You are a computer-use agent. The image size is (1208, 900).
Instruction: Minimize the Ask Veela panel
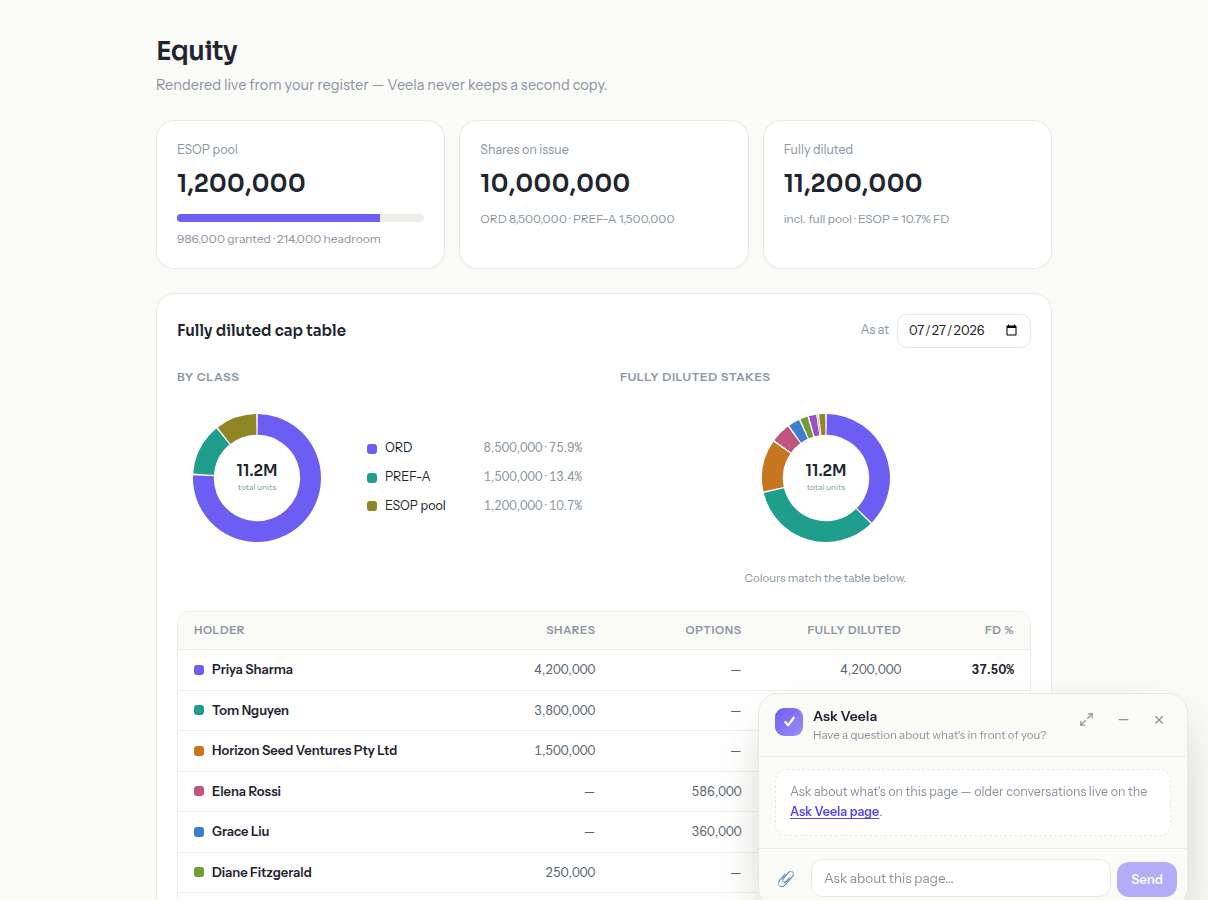pos(1123,720)
